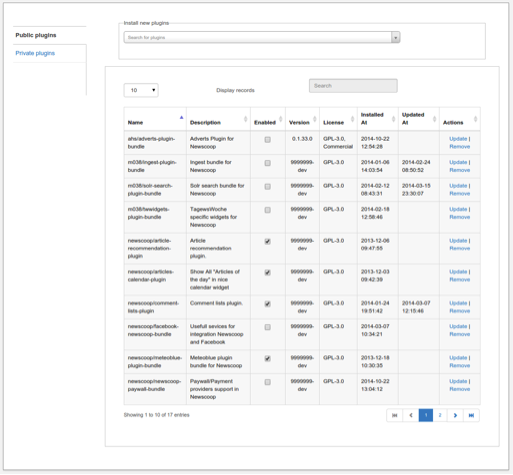513x475 pixels.
Task: Expand the Search for plugins dropdown arrow
Action: click(395, 37)
